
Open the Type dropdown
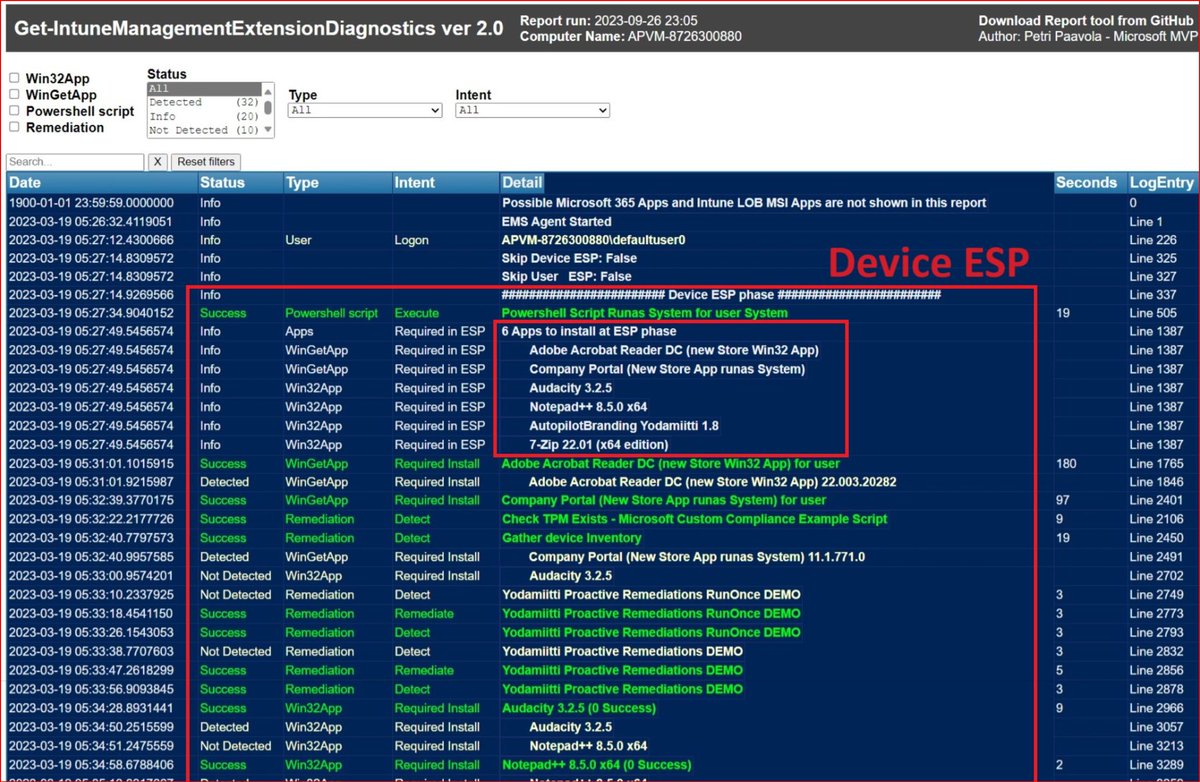(365, 110)
